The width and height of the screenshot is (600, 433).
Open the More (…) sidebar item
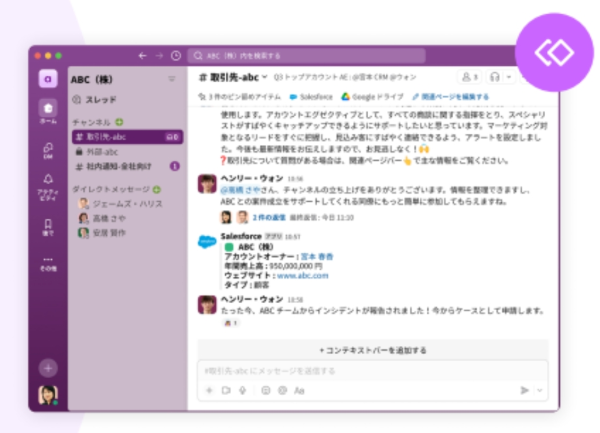[x=48, y=264]
